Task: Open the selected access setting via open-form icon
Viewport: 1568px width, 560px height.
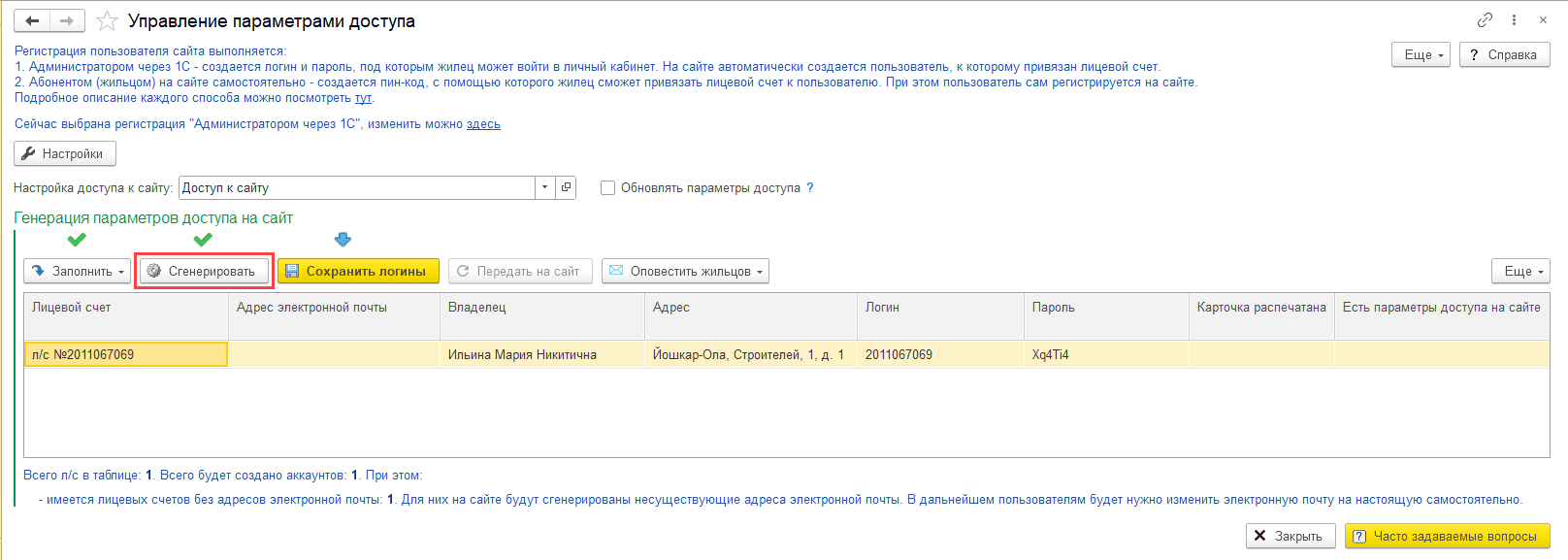Action: point(566,187)
